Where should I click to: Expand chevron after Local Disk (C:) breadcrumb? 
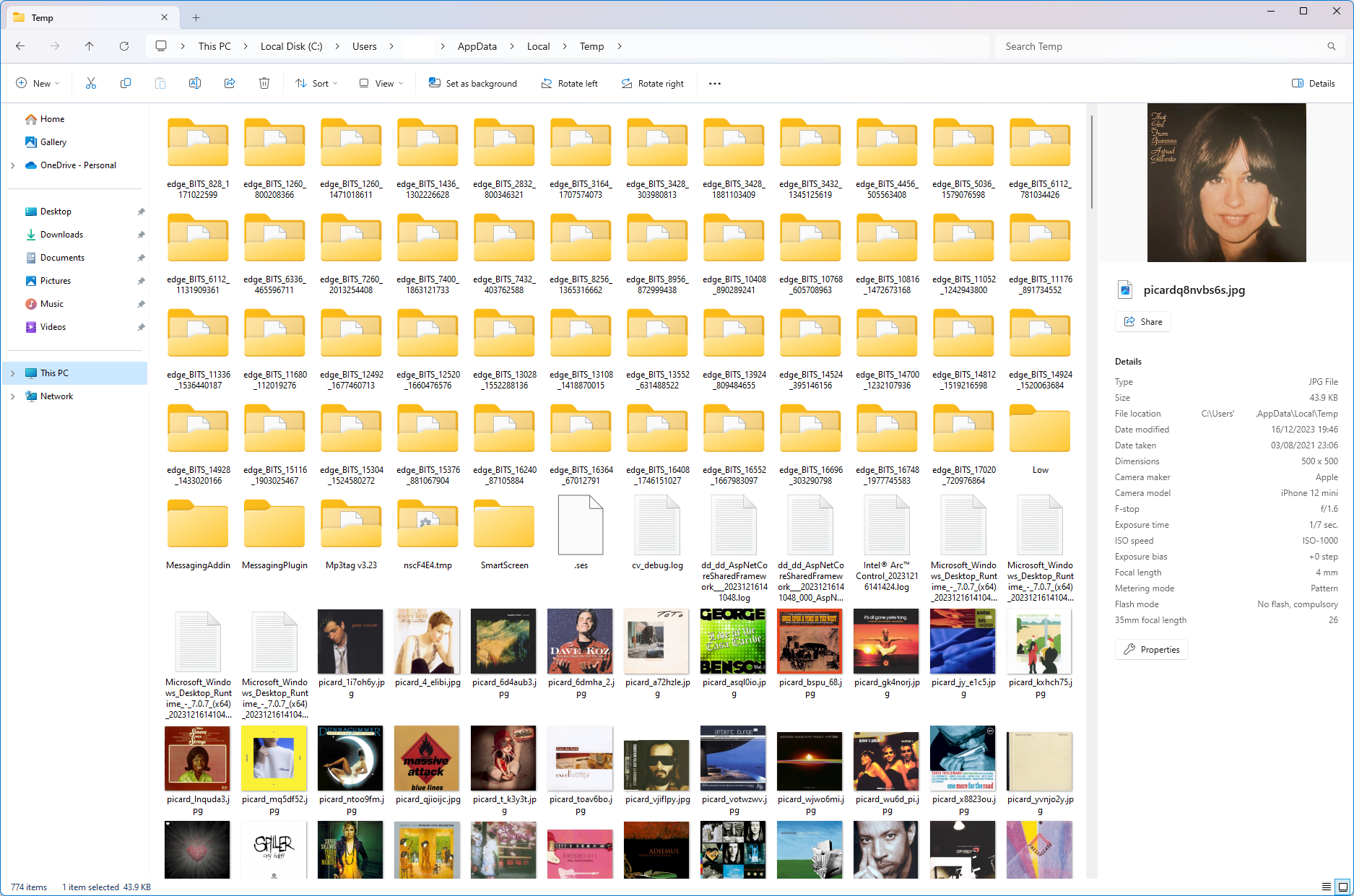click(x=338, y=46)
